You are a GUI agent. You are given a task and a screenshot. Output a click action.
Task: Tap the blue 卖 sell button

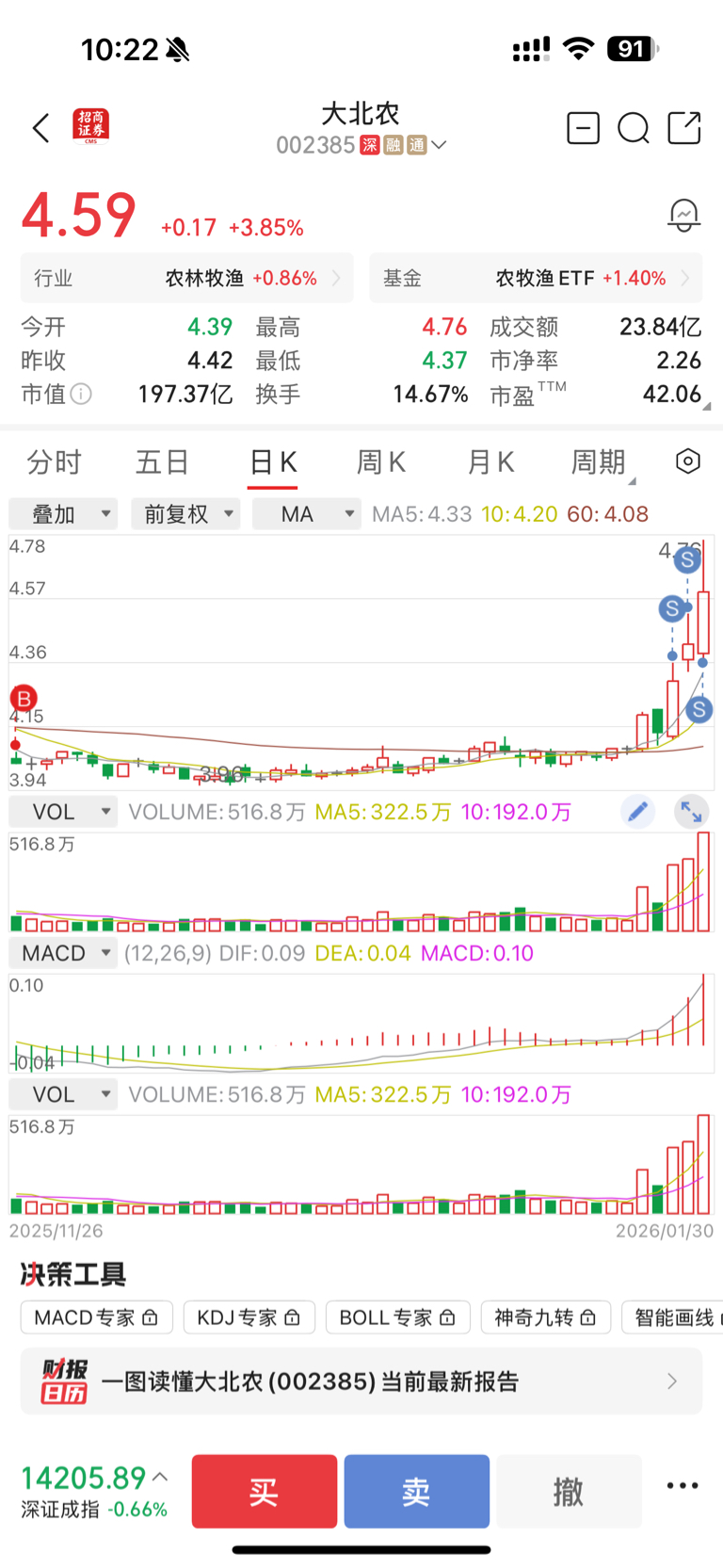tap(417, 1491)
